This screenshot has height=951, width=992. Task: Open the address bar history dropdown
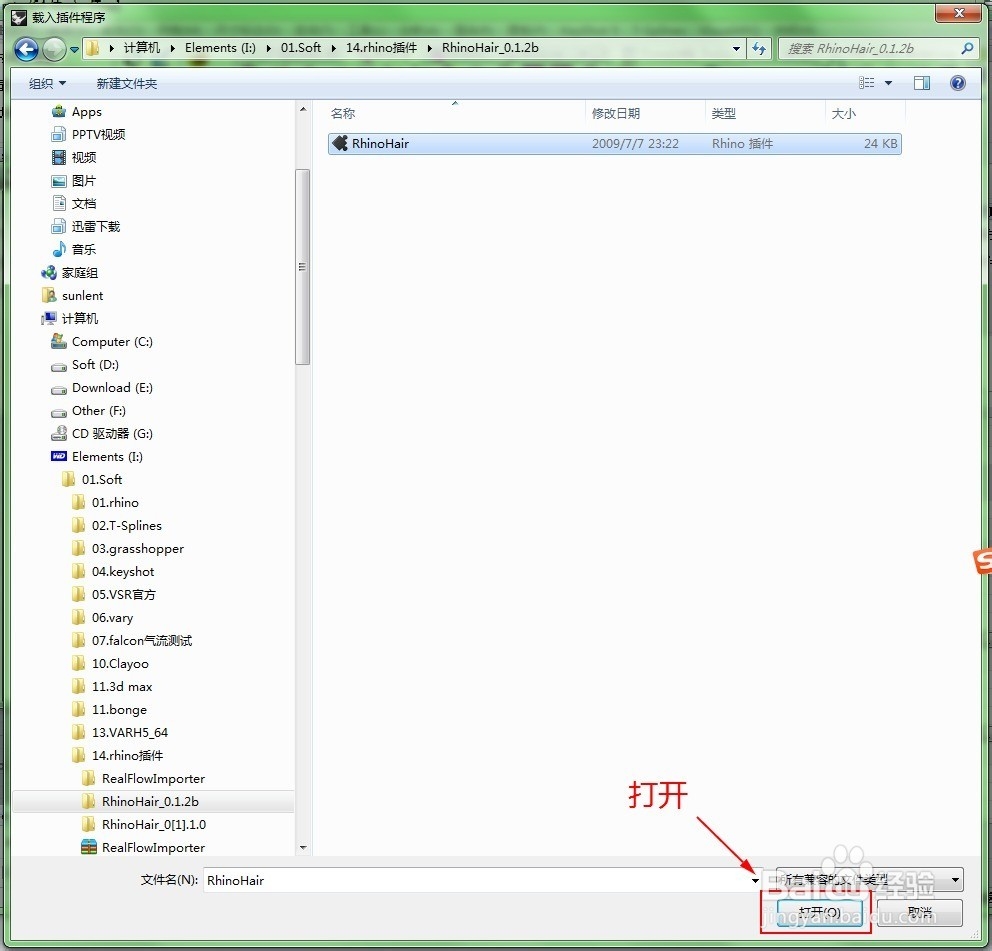pyautogui.click(x=736, y=48)
